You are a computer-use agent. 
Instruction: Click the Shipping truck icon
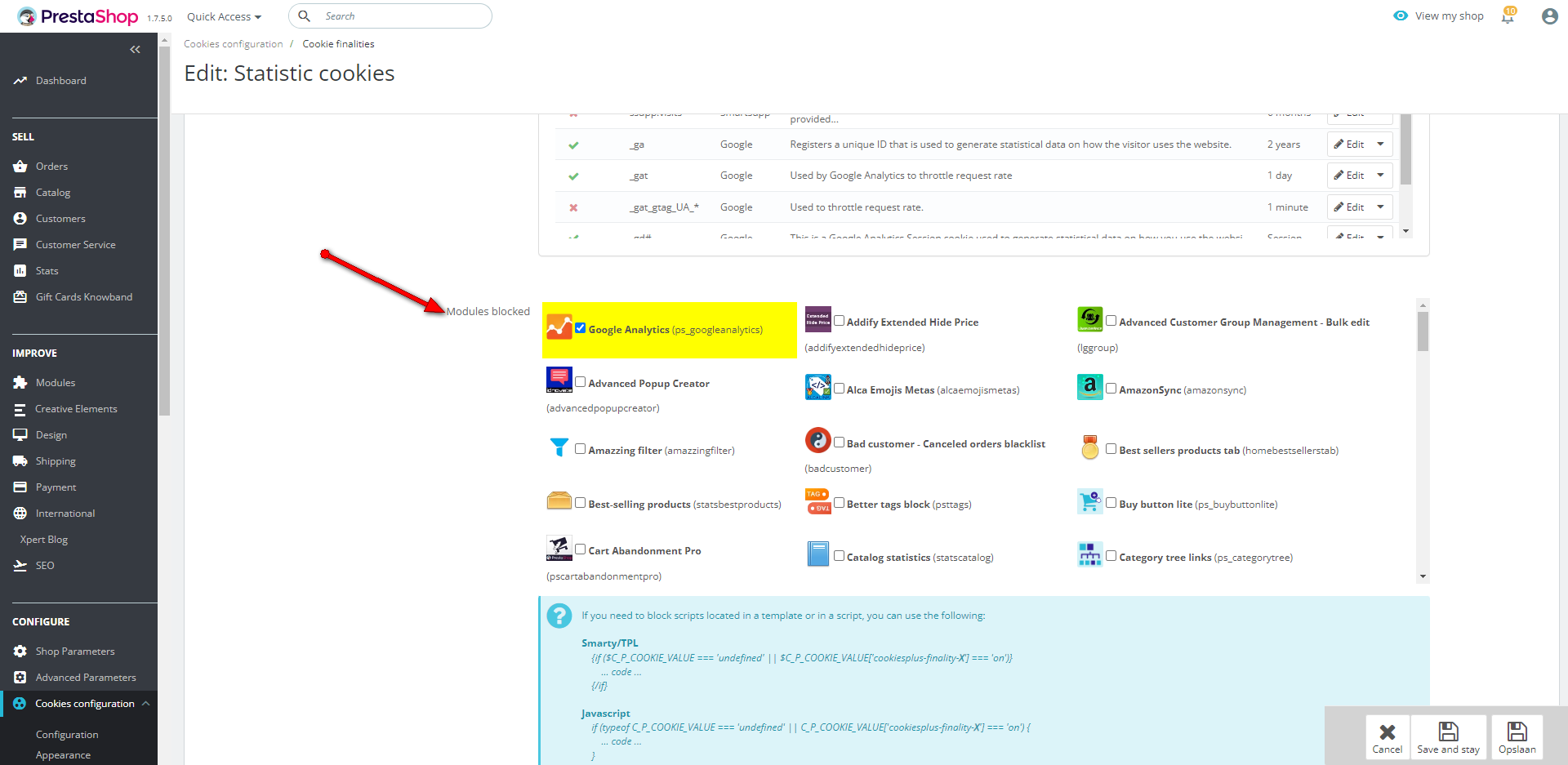pos(20,461)
